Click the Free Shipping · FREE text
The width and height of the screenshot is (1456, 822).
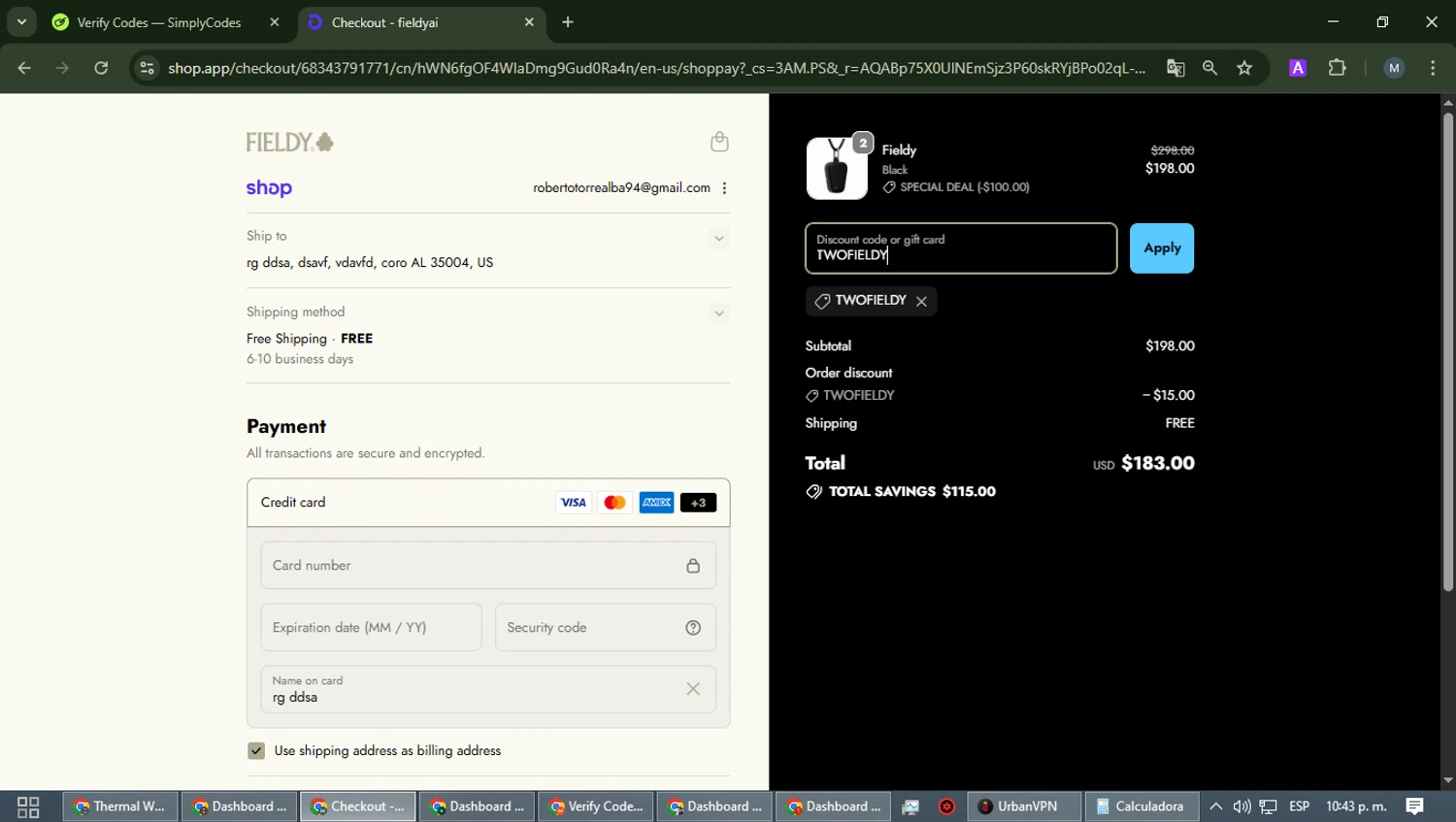coord(310,339)
